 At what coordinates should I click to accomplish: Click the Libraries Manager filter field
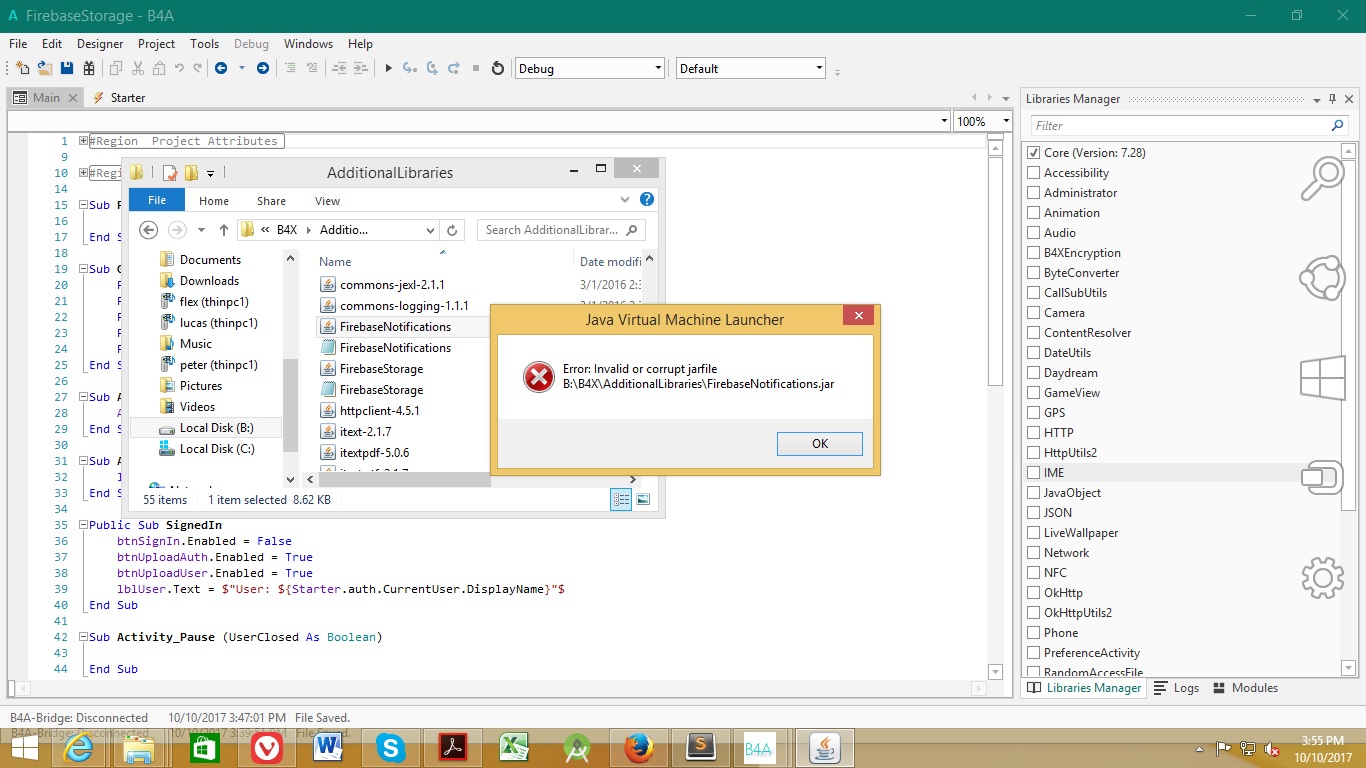pyautogui.click(x=1190, y=125)
